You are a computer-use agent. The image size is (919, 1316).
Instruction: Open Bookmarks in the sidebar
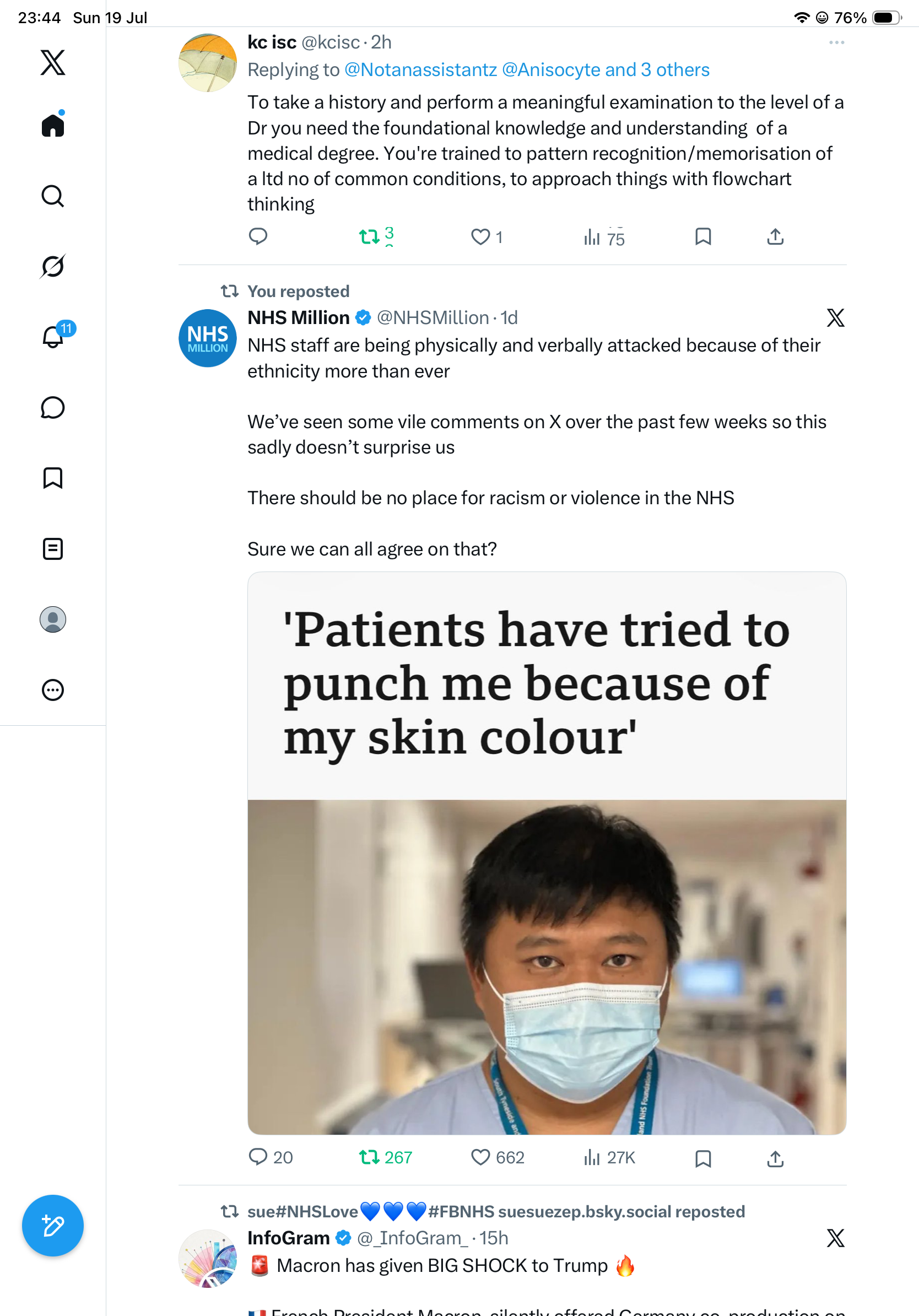pyautogui.click(x=53, y=478)
